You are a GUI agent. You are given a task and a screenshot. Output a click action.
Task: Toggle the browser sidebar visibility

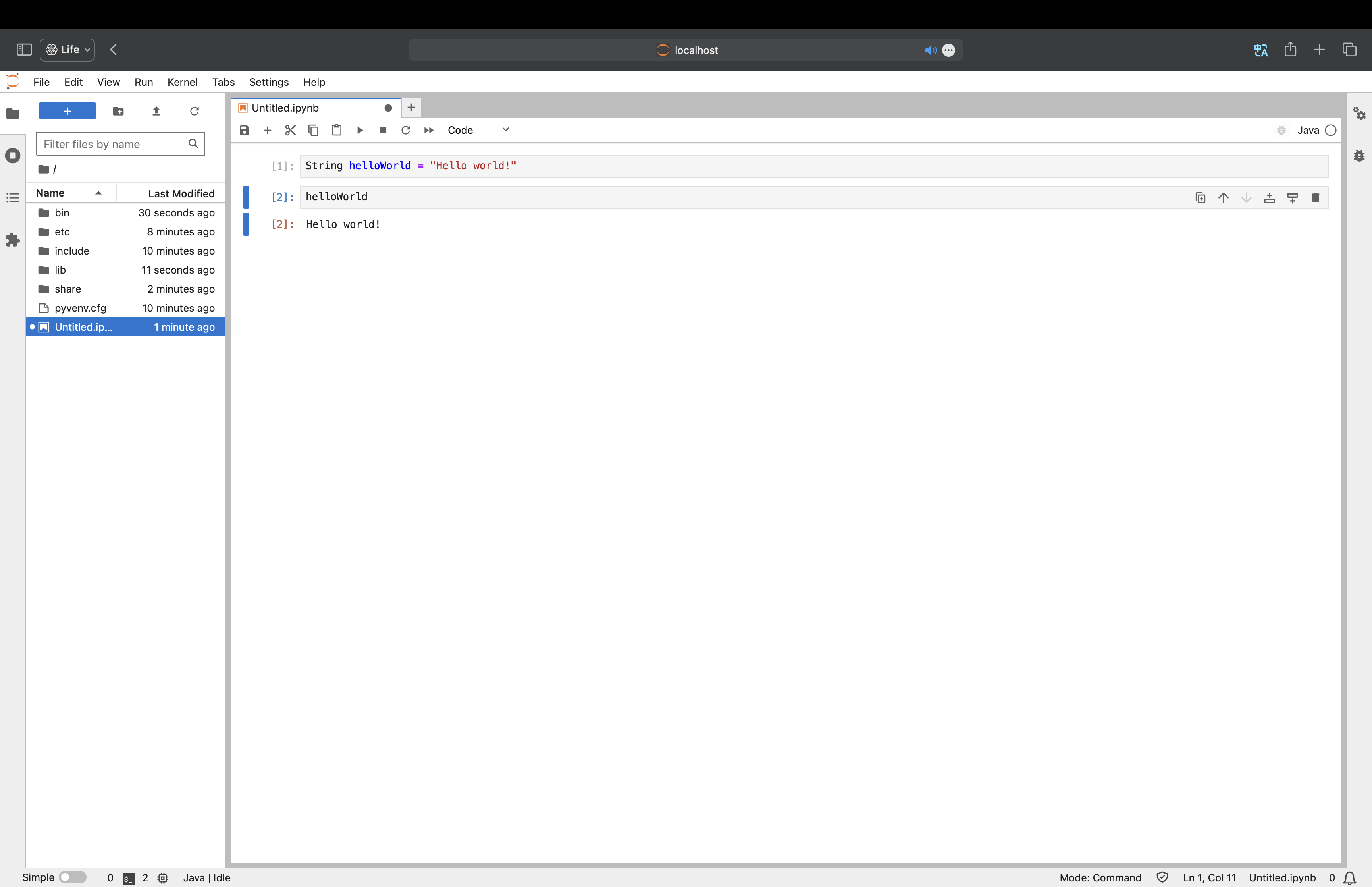(24, 50)
